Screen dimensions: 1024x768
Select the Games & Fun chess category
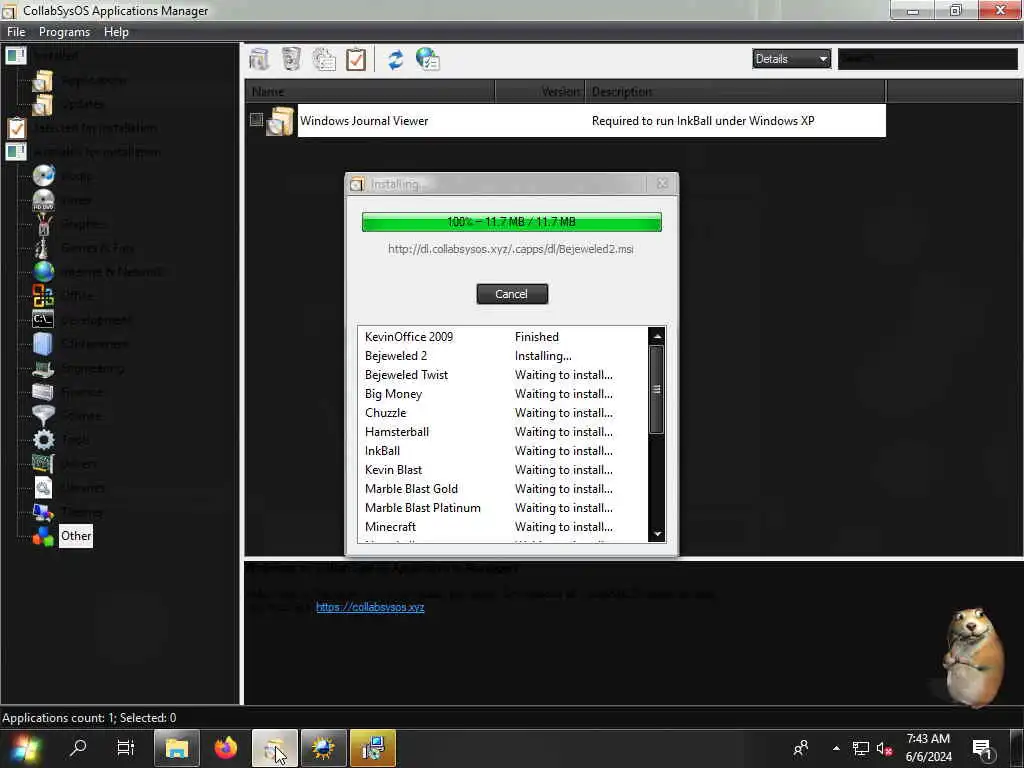84,248
